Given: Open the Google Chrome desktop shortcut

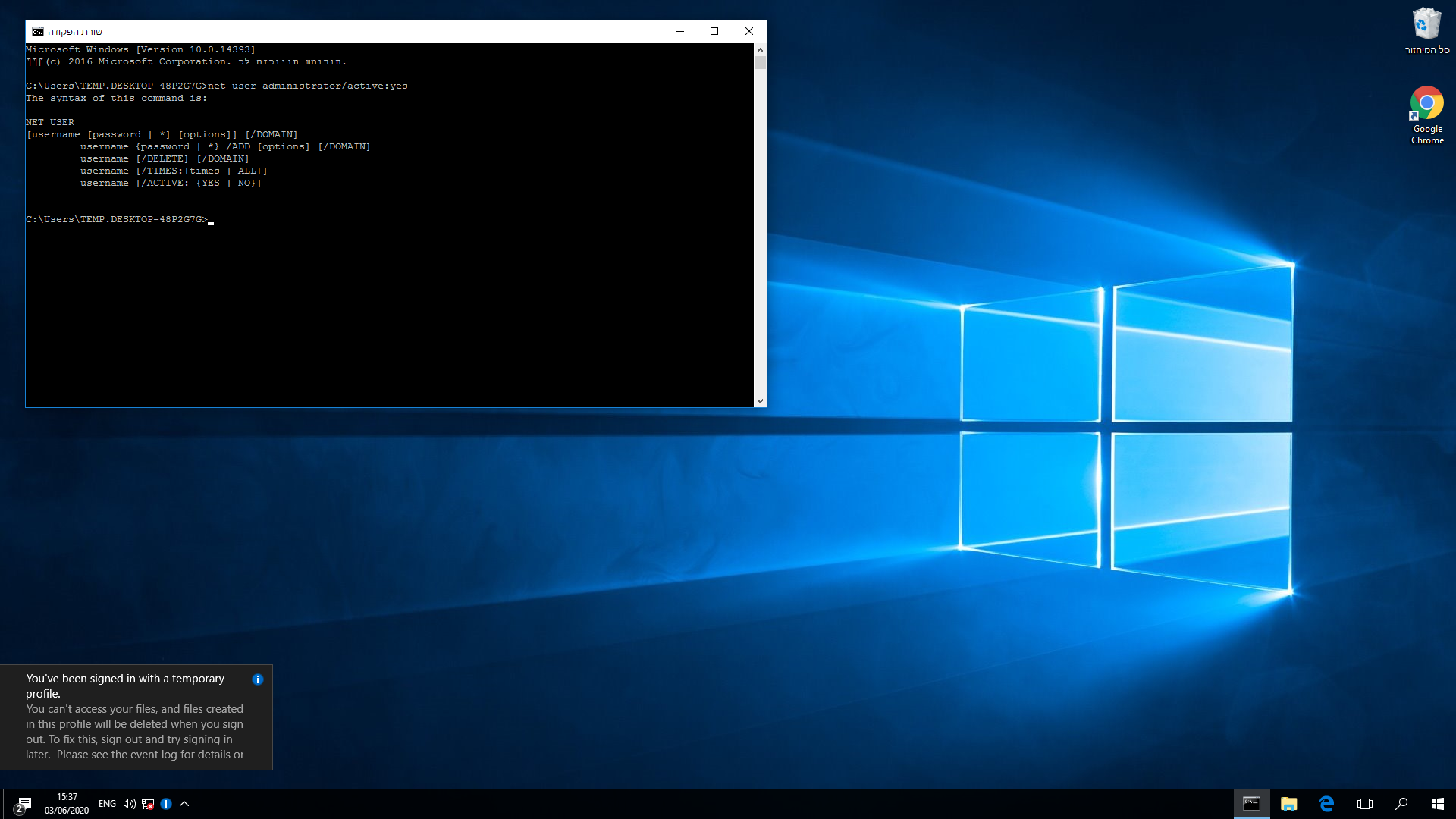Looking at the screenshot, I should (x=1426, y=115).
